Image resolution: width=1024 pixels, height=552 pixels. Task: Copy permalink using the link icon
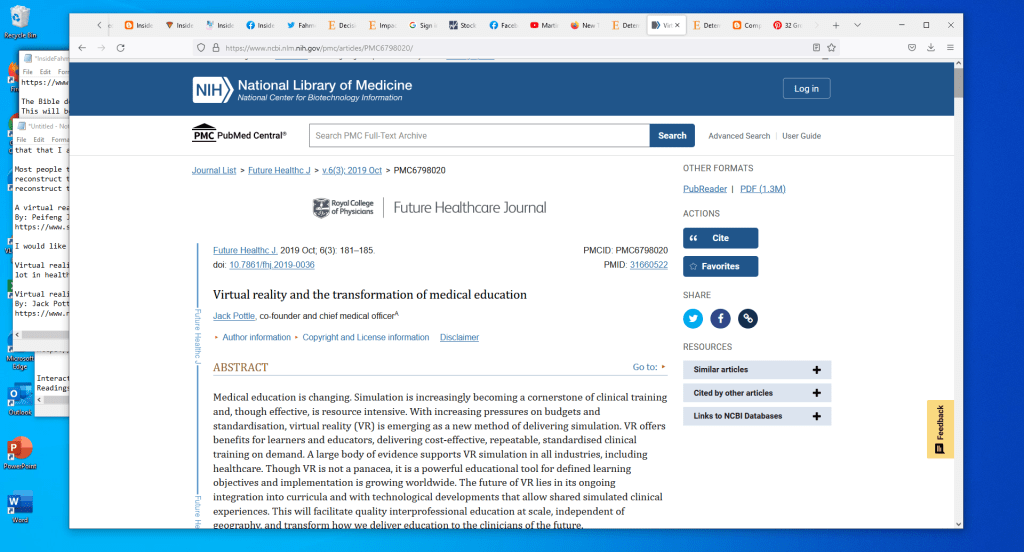pyautogui.click(x=748, y=318)
